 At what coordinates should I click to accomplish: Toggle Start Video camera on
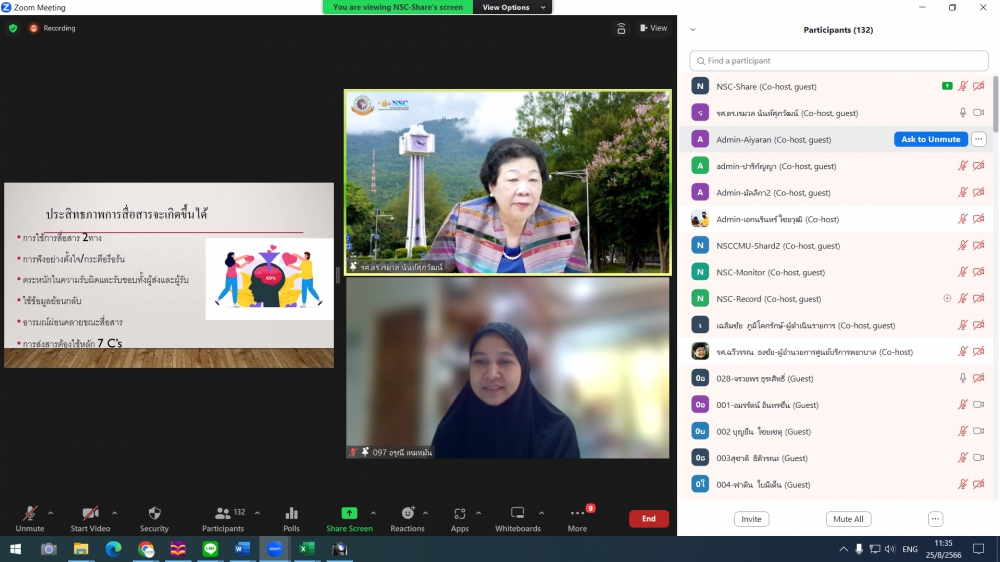pyautogui.click(x=90, y=518)
